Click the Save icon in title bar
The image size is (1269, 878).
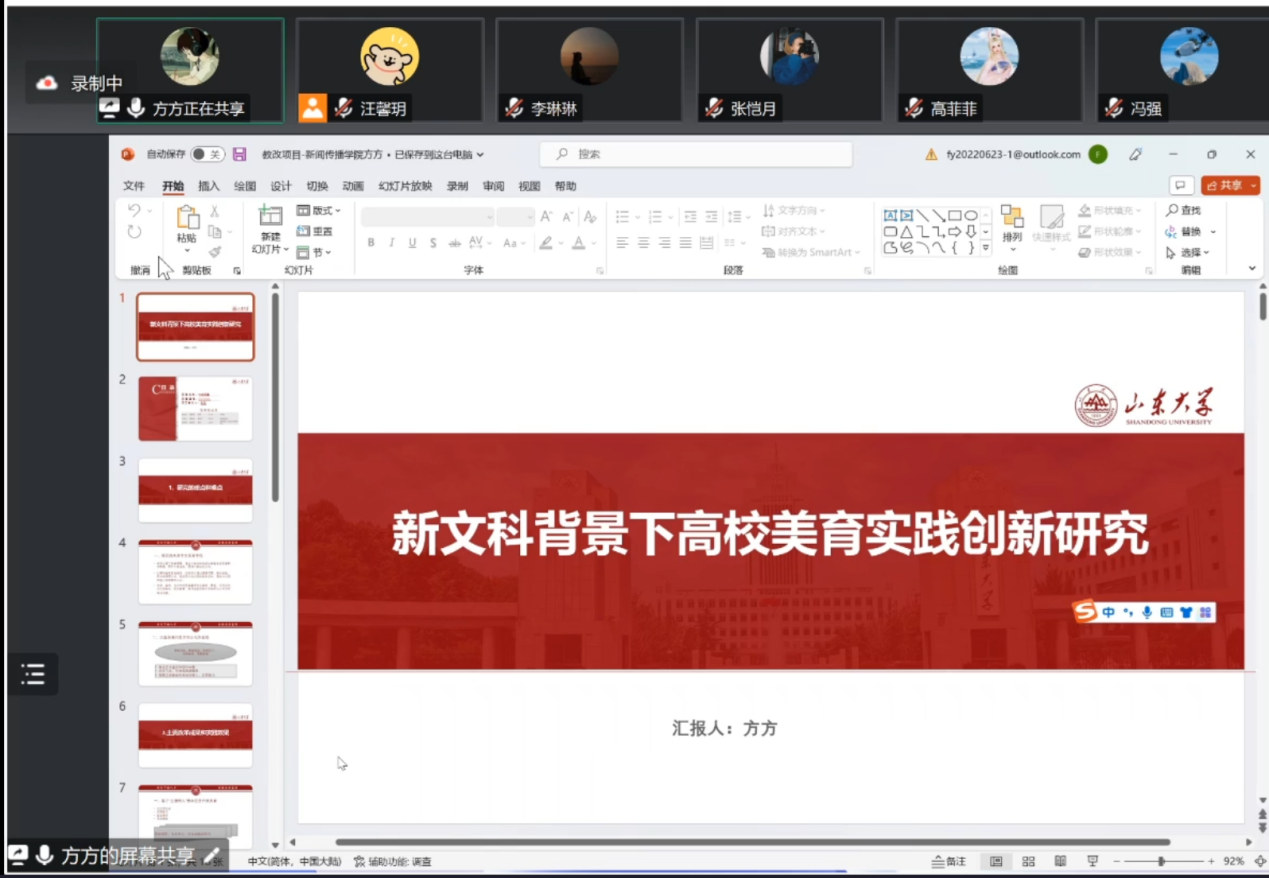[239, 154]
